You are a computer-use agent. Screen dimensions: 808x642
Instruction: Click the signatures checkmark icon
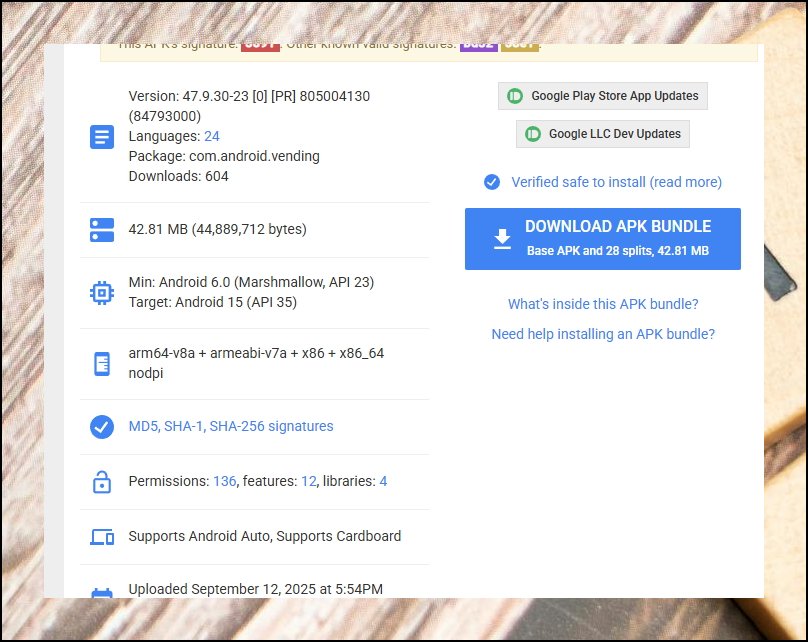tap(102, 427)
